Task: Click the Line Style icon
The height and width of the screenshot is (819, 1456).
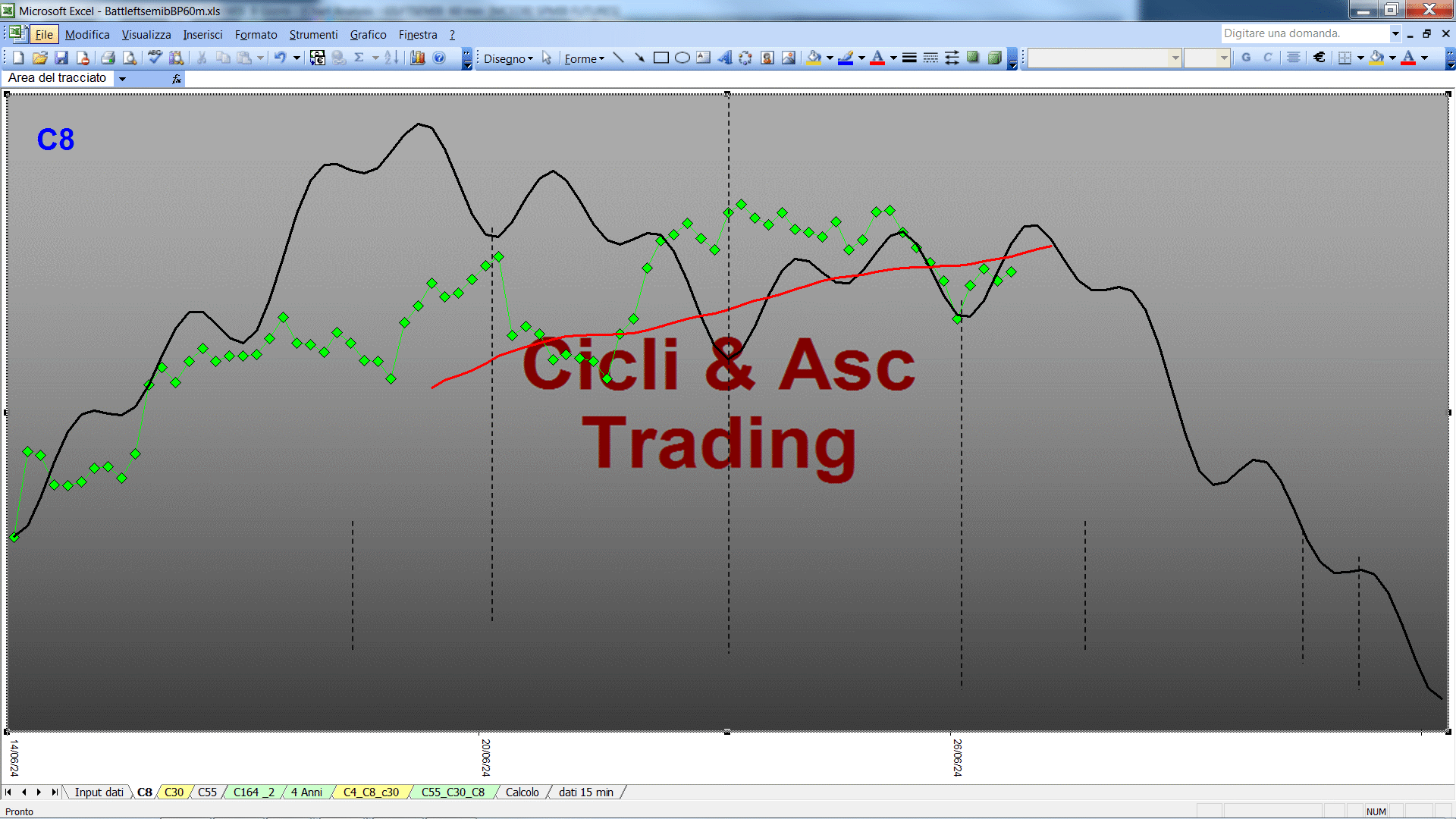Action: click(x=909, y=58)
